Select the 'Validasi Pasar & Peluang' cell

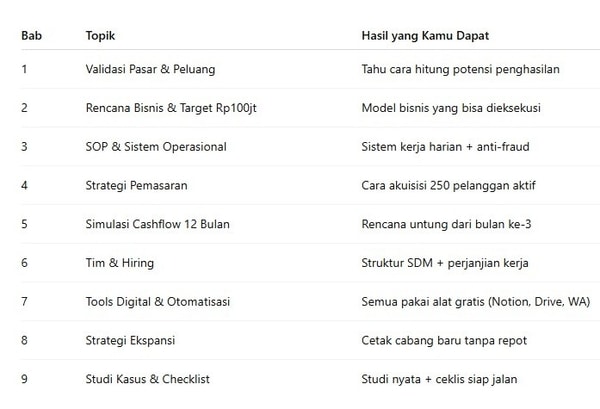[150, 70]
